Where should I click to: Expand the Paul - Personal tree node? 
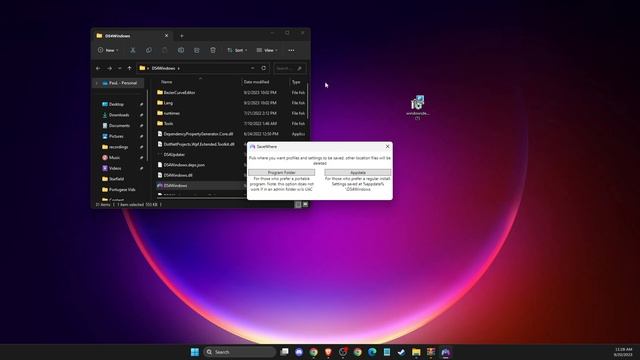pos(97,83)
